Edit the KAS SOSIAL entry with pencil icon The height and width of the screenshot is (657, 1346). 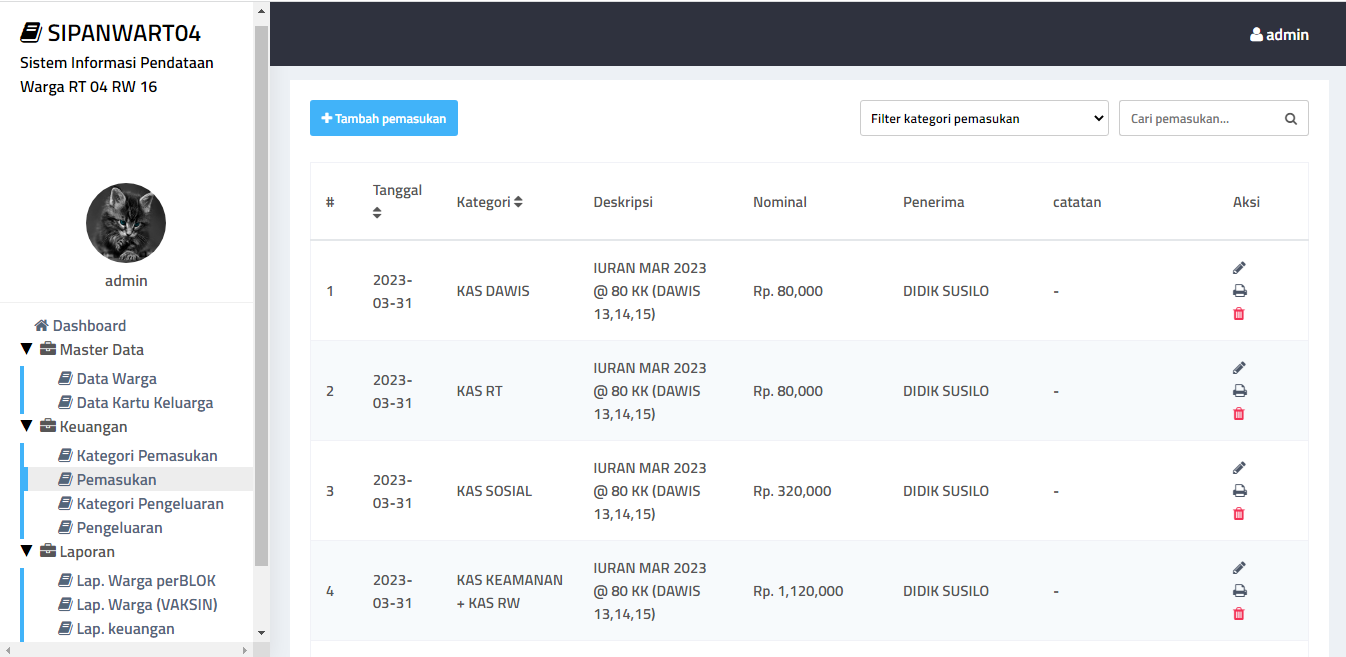1239,468
